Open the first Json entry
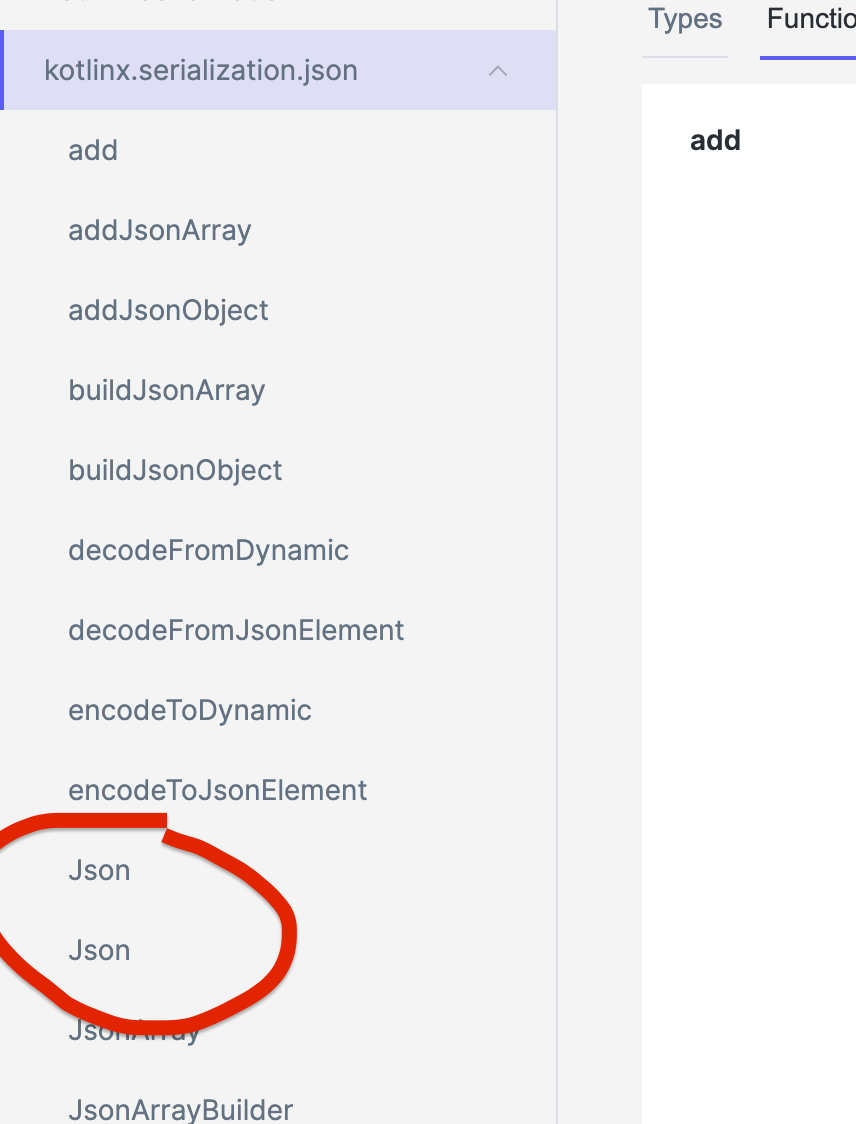 pyautogui.click(x=100, y=870)
